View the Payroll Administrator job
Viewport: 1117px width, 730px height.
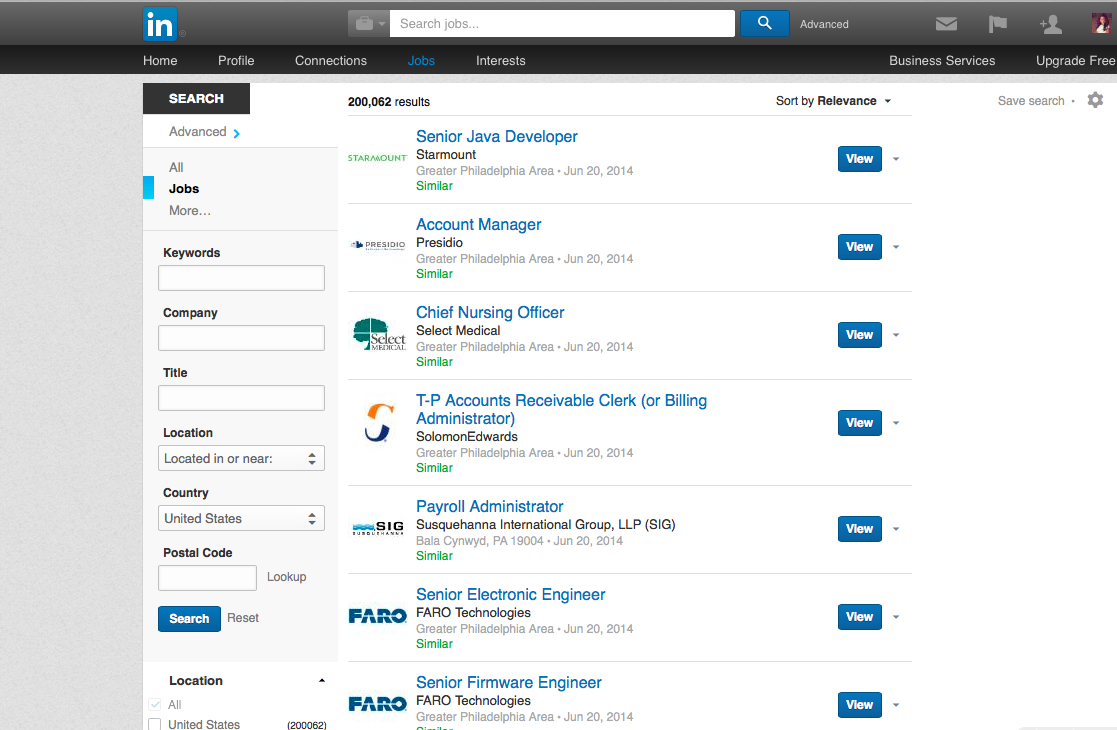[860, 529]
